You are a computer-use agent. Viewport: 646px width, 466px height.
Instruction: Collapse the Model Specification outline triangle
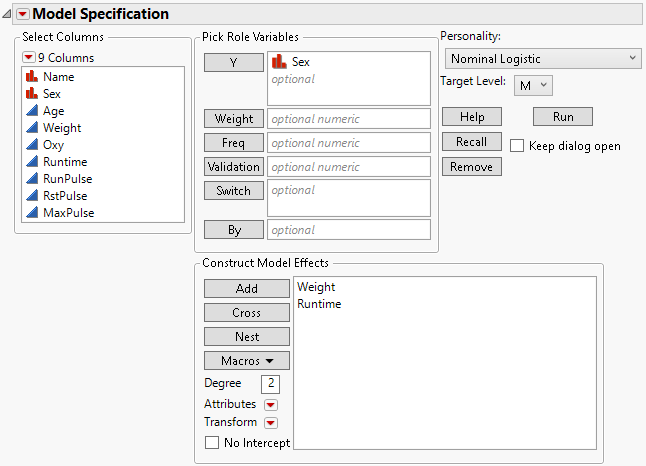[7, 14]
